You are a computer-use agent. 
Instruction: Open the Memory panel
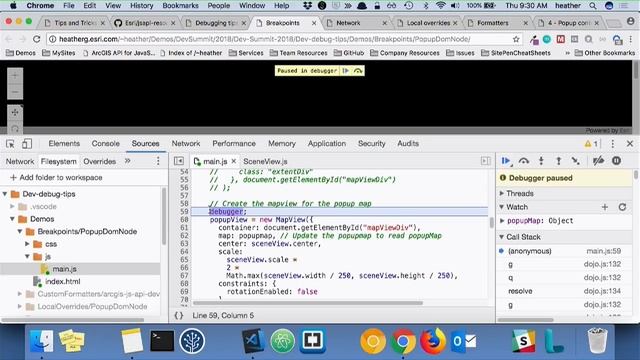pos(282,144)
